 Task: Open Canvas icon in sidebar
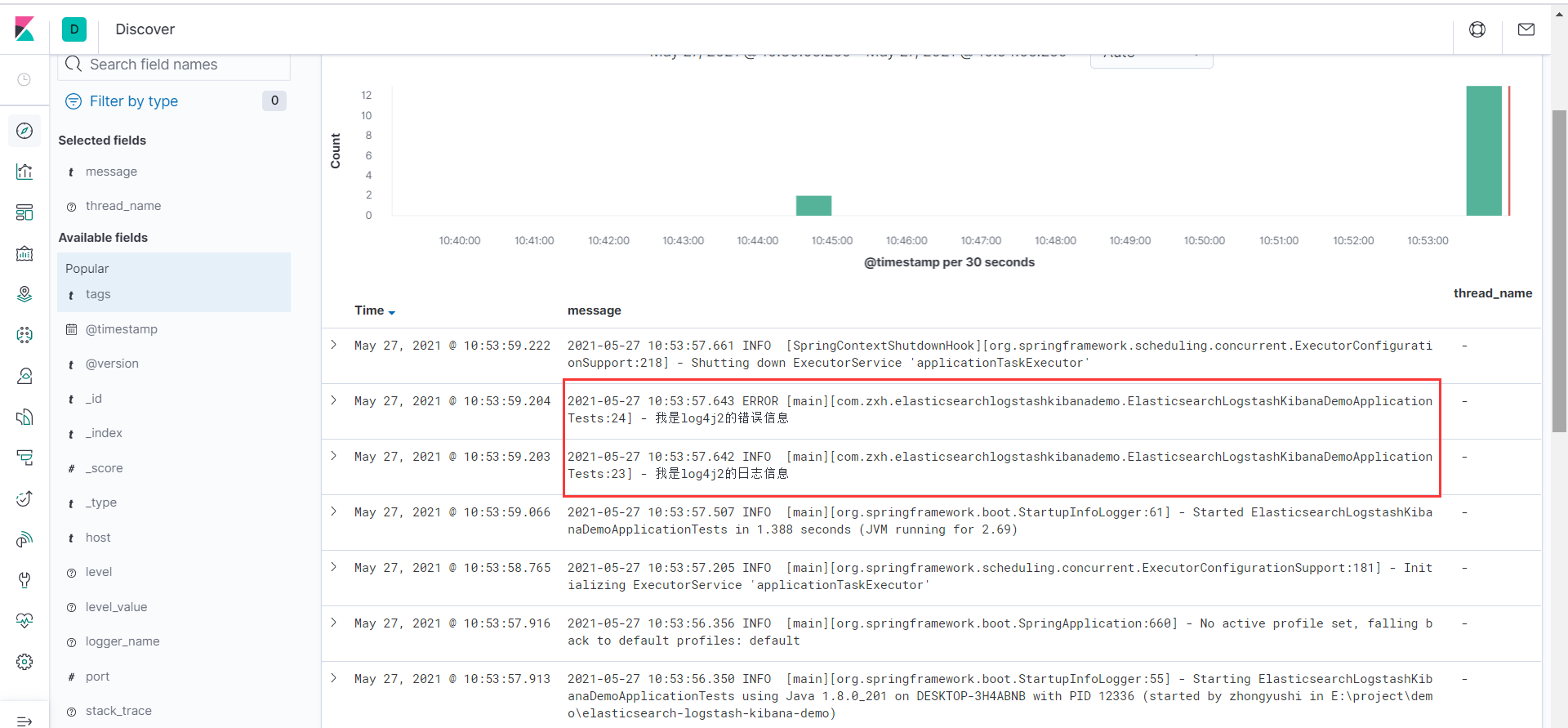coord(24,253)
